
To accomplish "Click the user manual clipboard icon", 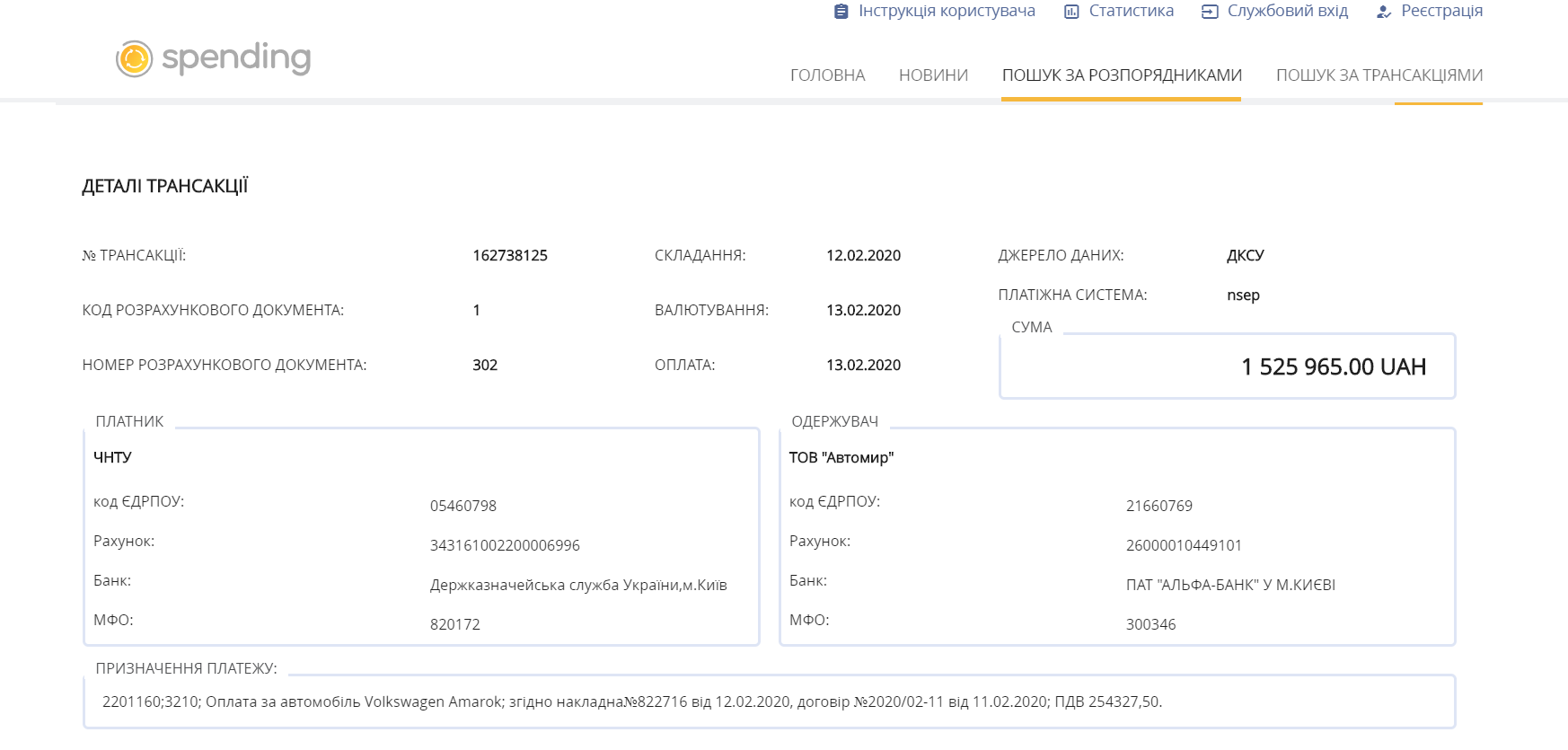I will [841, 12].
